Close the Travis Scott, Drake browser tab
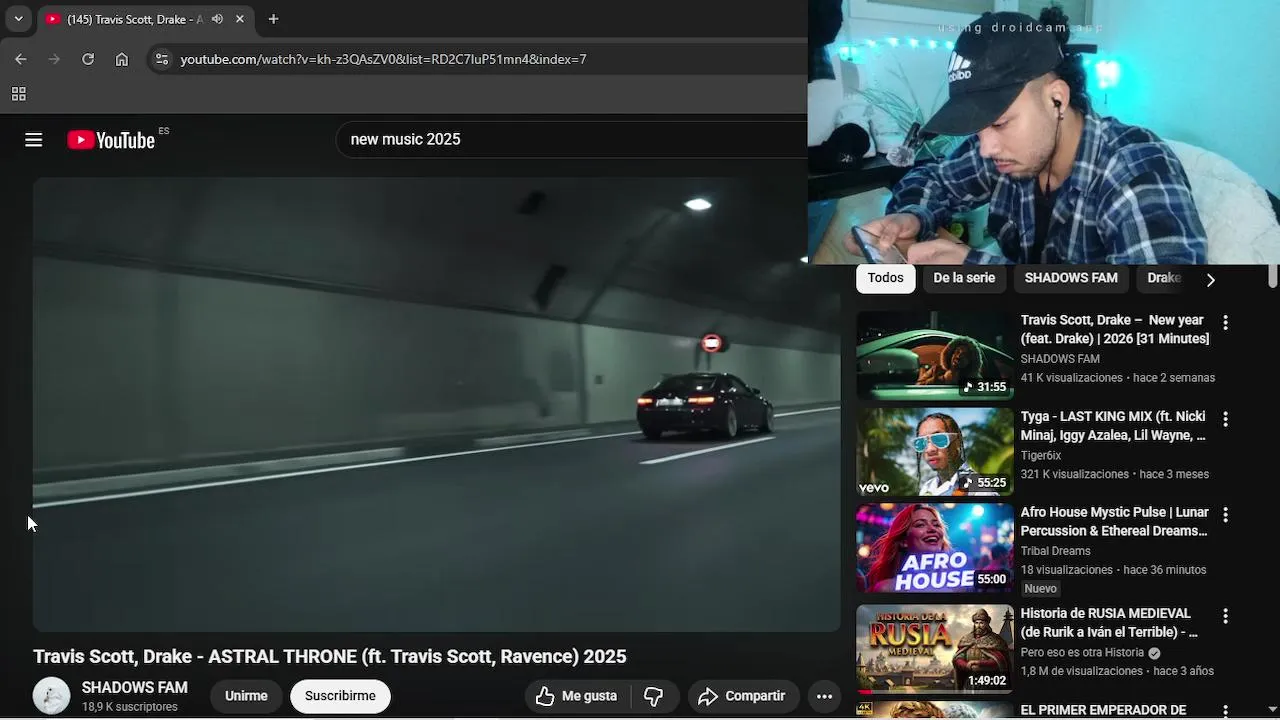1280x720 pixels. click(x=240, y=19)
